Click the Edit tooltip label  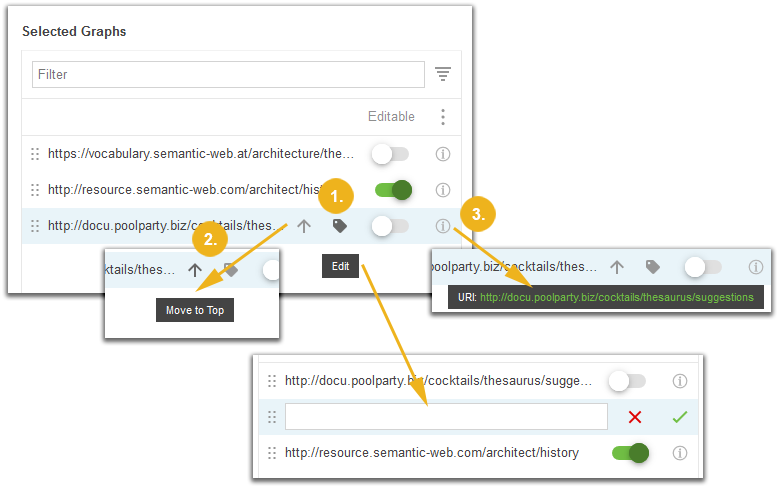(x=340, y=267)
